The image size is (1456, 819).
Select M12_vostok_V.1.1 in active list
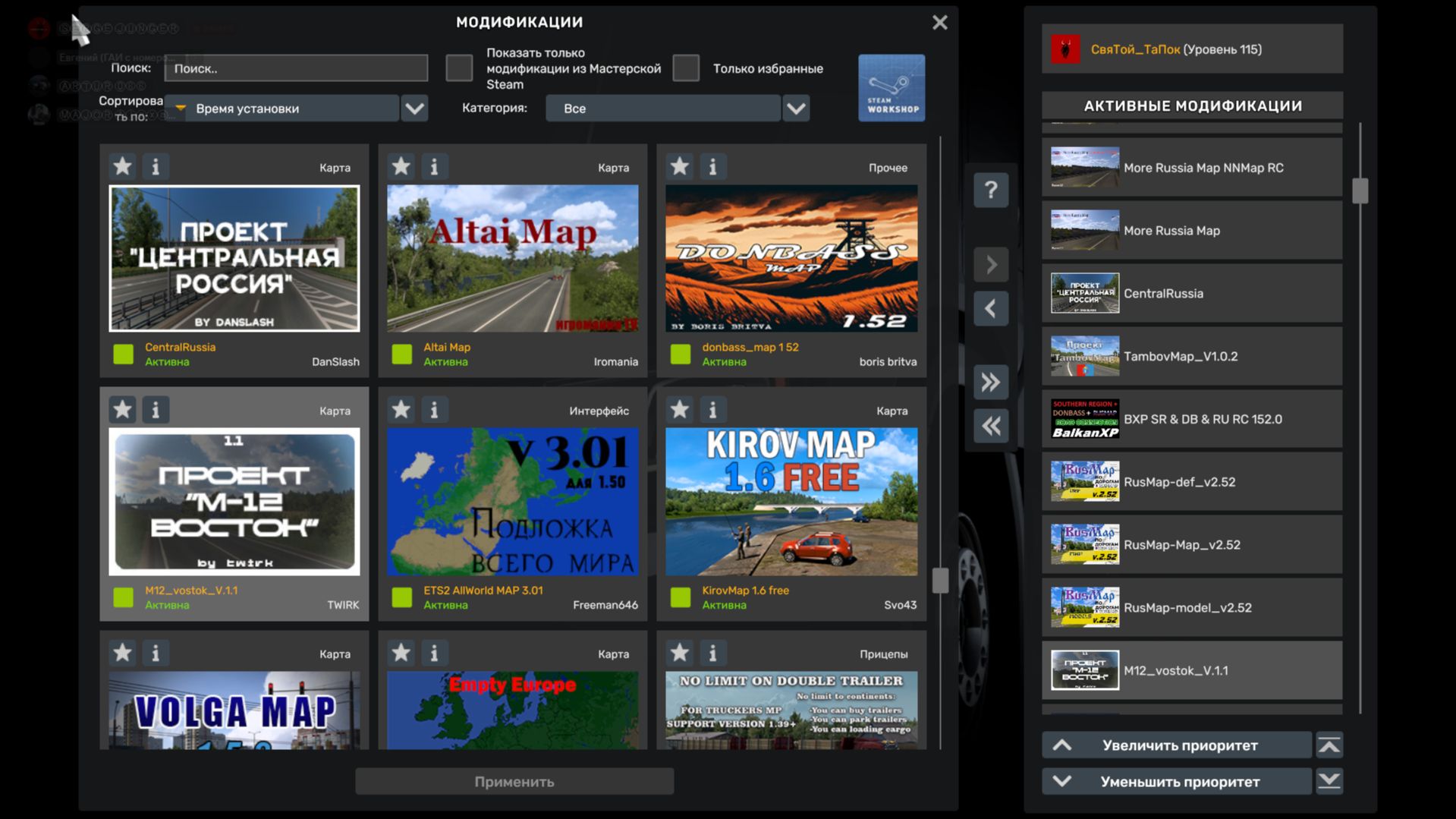pyautogui.click(x=1191, y=670)
